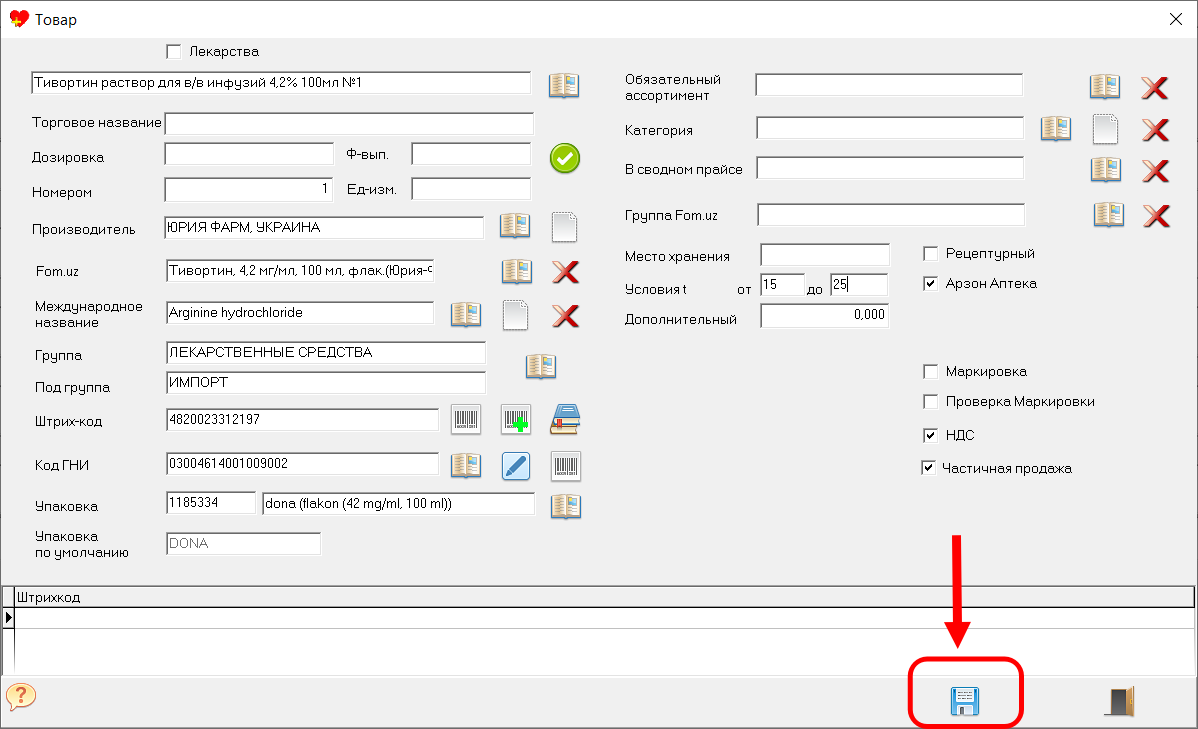This screenshot has height=729, width=1198.
Task: Clear Международное название with red X icon
Action: tap(565, 316)
